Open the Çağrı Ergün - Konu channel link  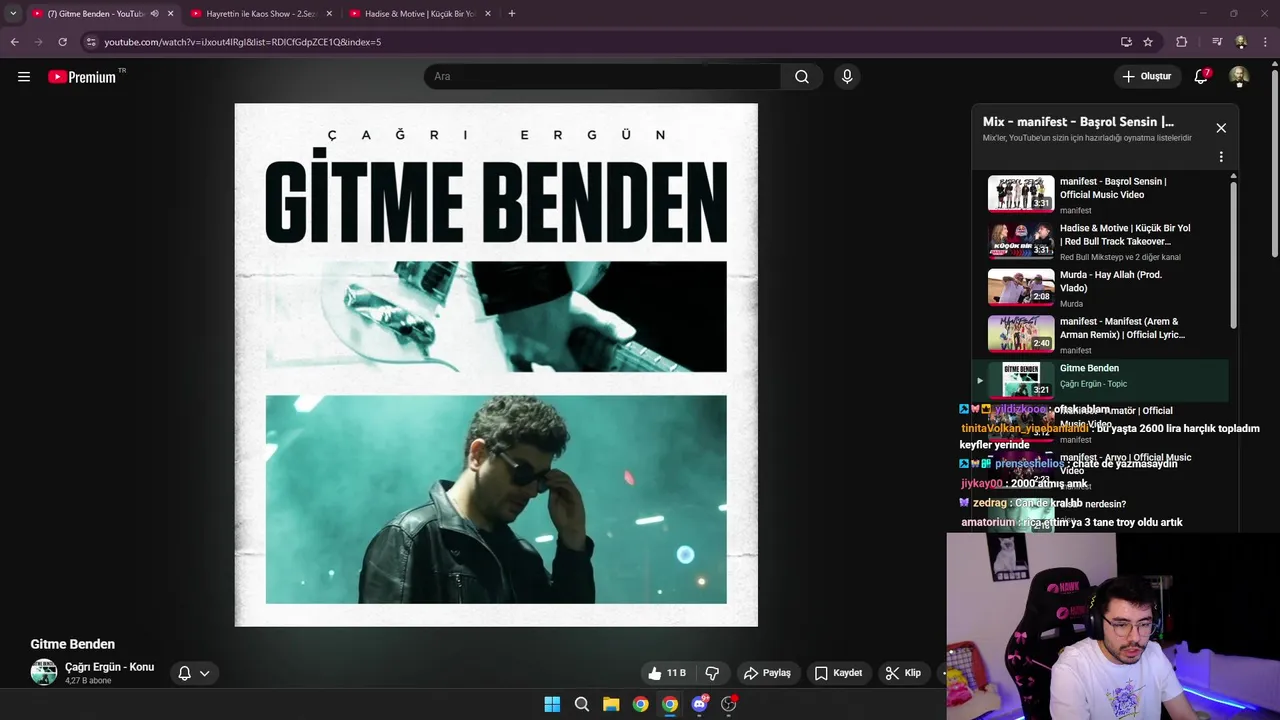point(110,667)
